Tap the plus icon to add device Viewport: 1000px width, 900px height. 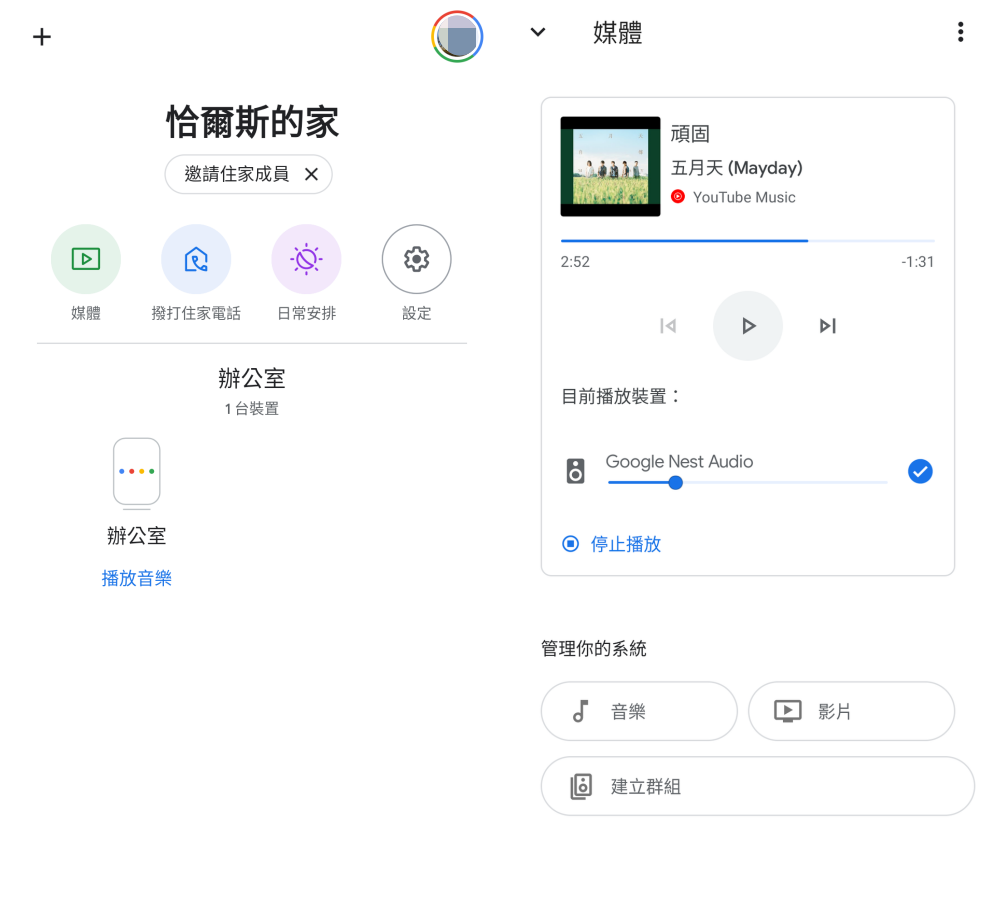(42, 38)
